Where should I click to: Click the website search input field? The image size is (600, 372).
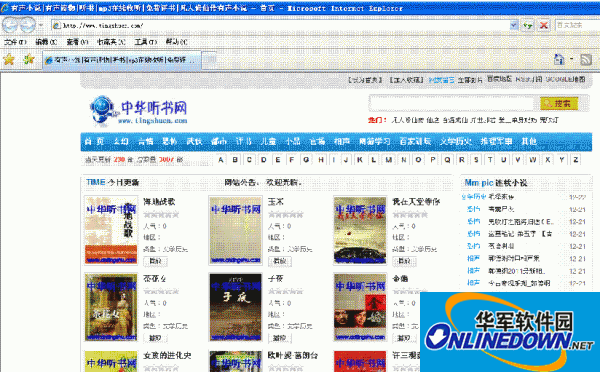(452, 103)
